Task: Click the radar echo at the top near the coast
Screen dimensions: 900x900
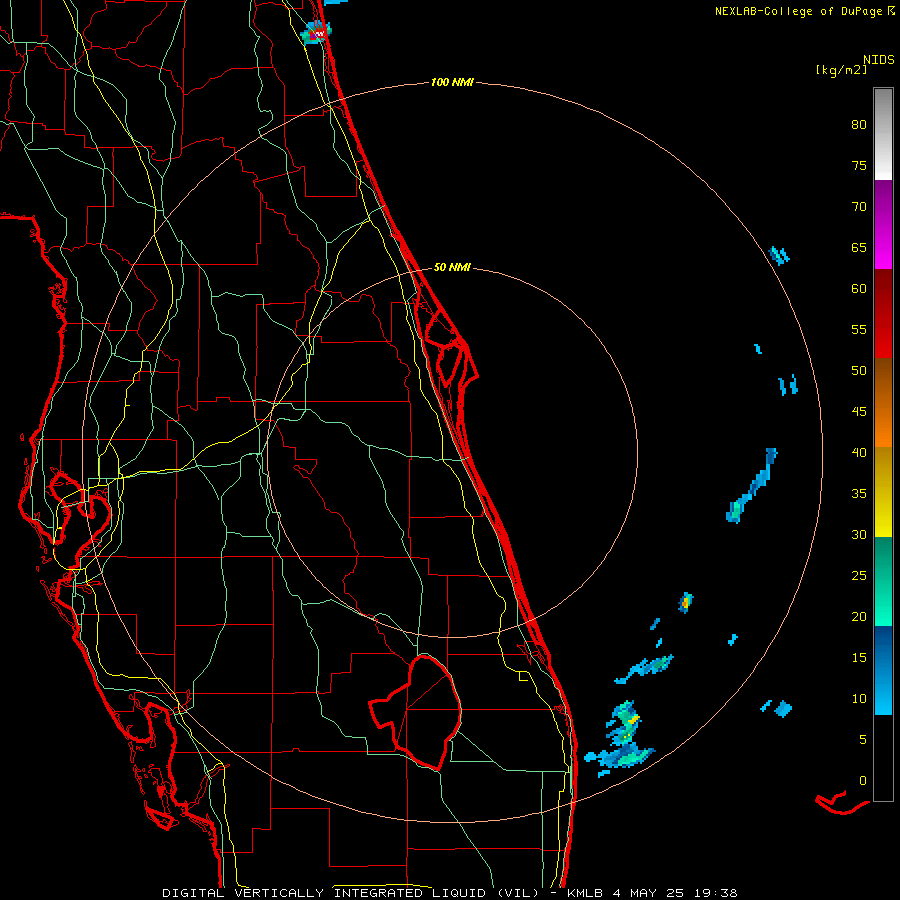Action: (316, 32)
